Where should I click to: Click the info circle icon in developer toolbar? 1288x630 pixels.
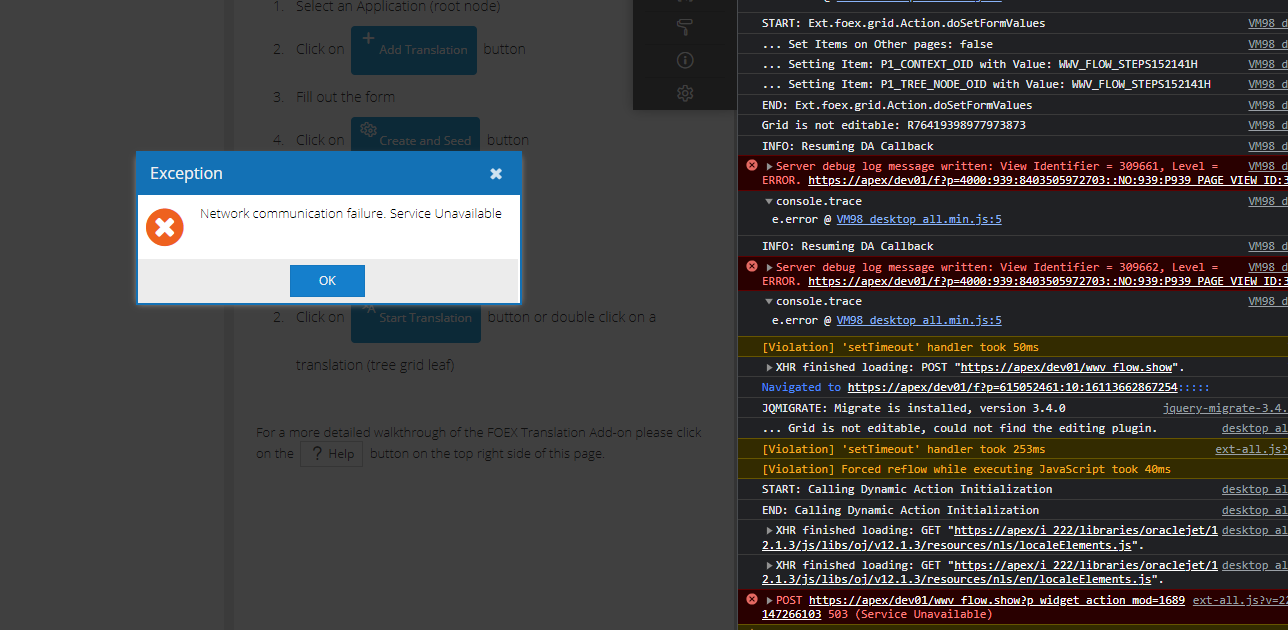pyautogui.click(x=685, y=60)
